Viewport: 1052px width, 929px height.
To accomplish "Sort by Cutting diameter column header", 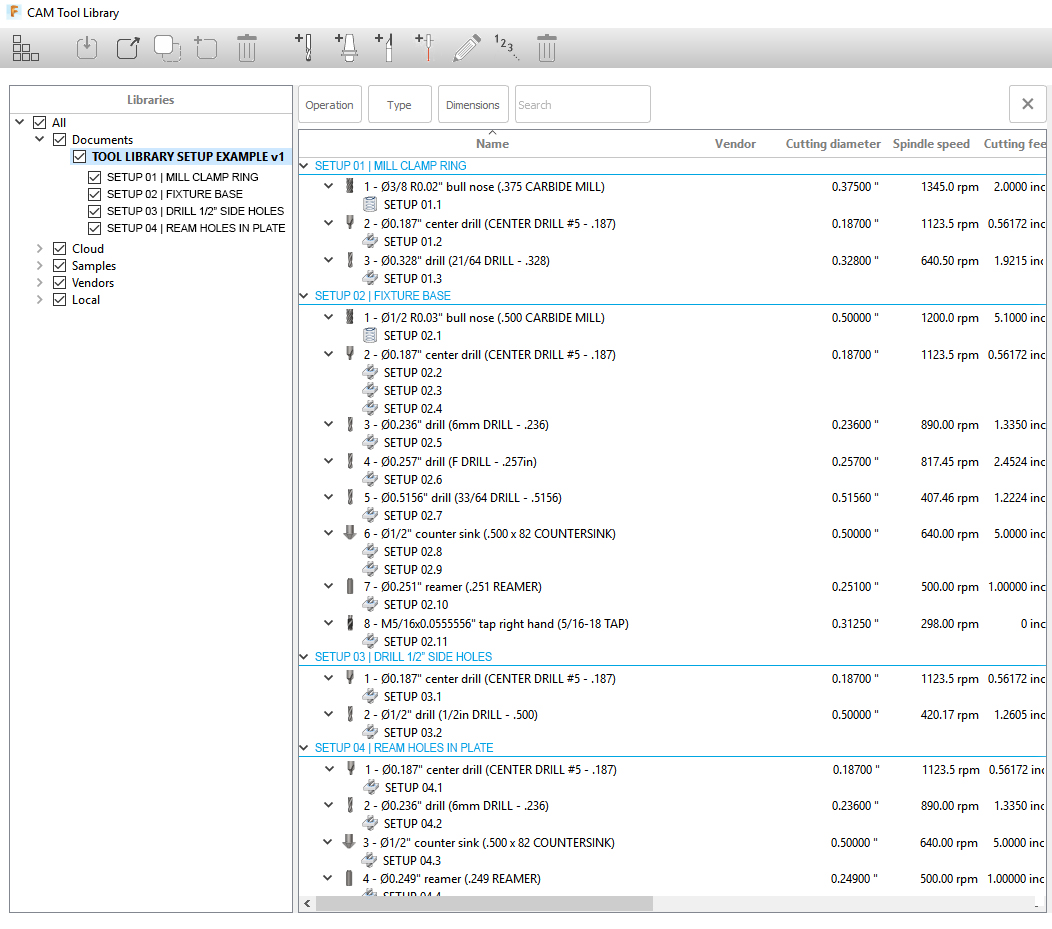I will [833, 144].
